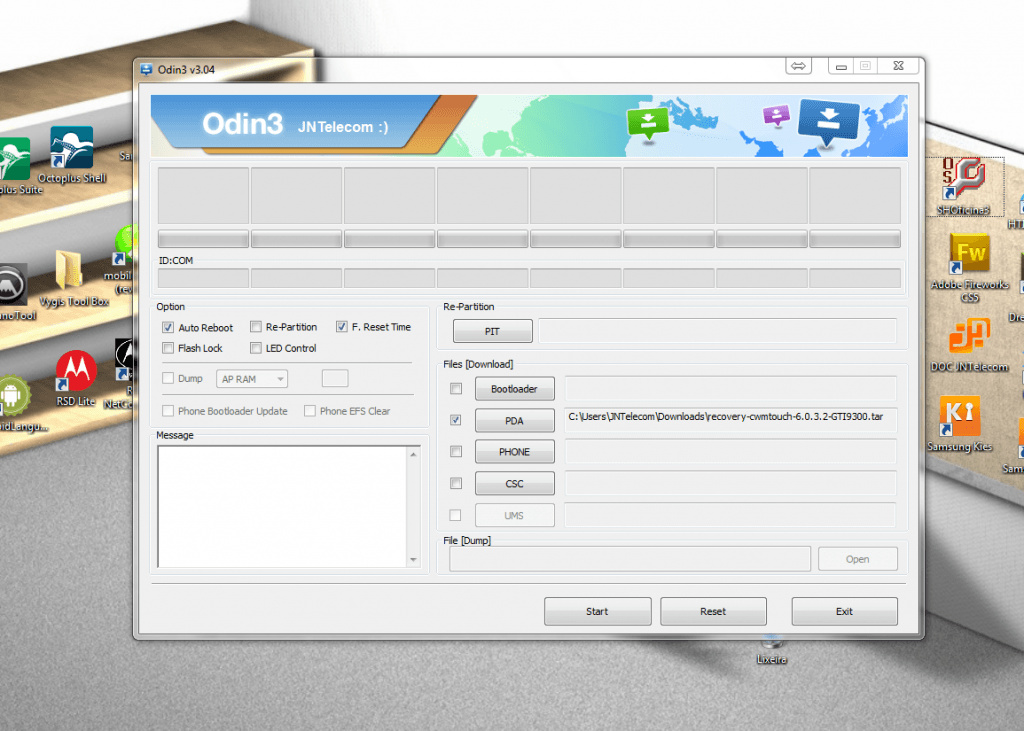This screenshot has height=731, width=1024.
Task: Uncheck the PDA file checkbox
Action: [x=456, y=420]
